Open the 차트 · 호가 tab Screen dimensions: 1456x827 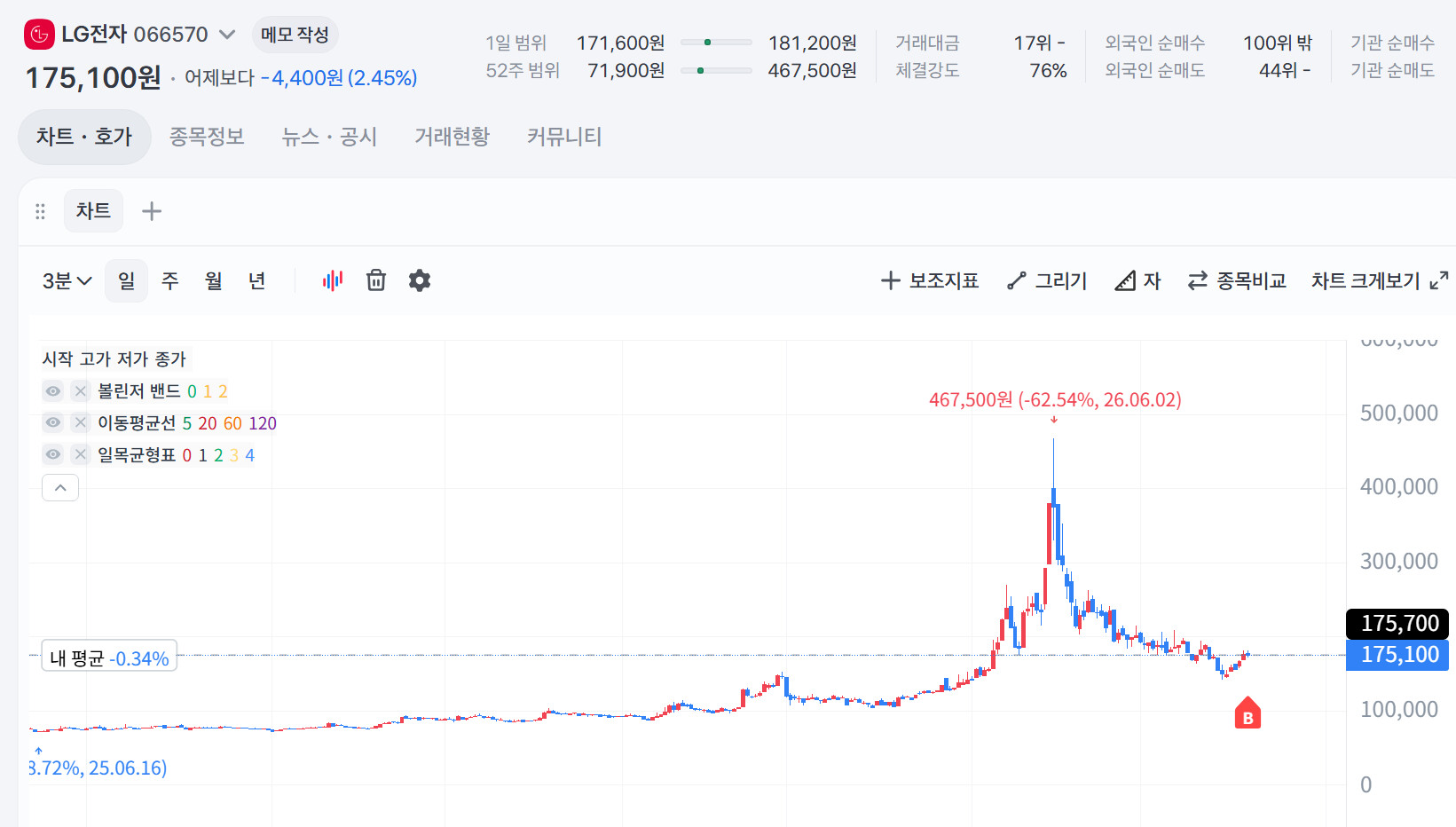click(84, 137)
